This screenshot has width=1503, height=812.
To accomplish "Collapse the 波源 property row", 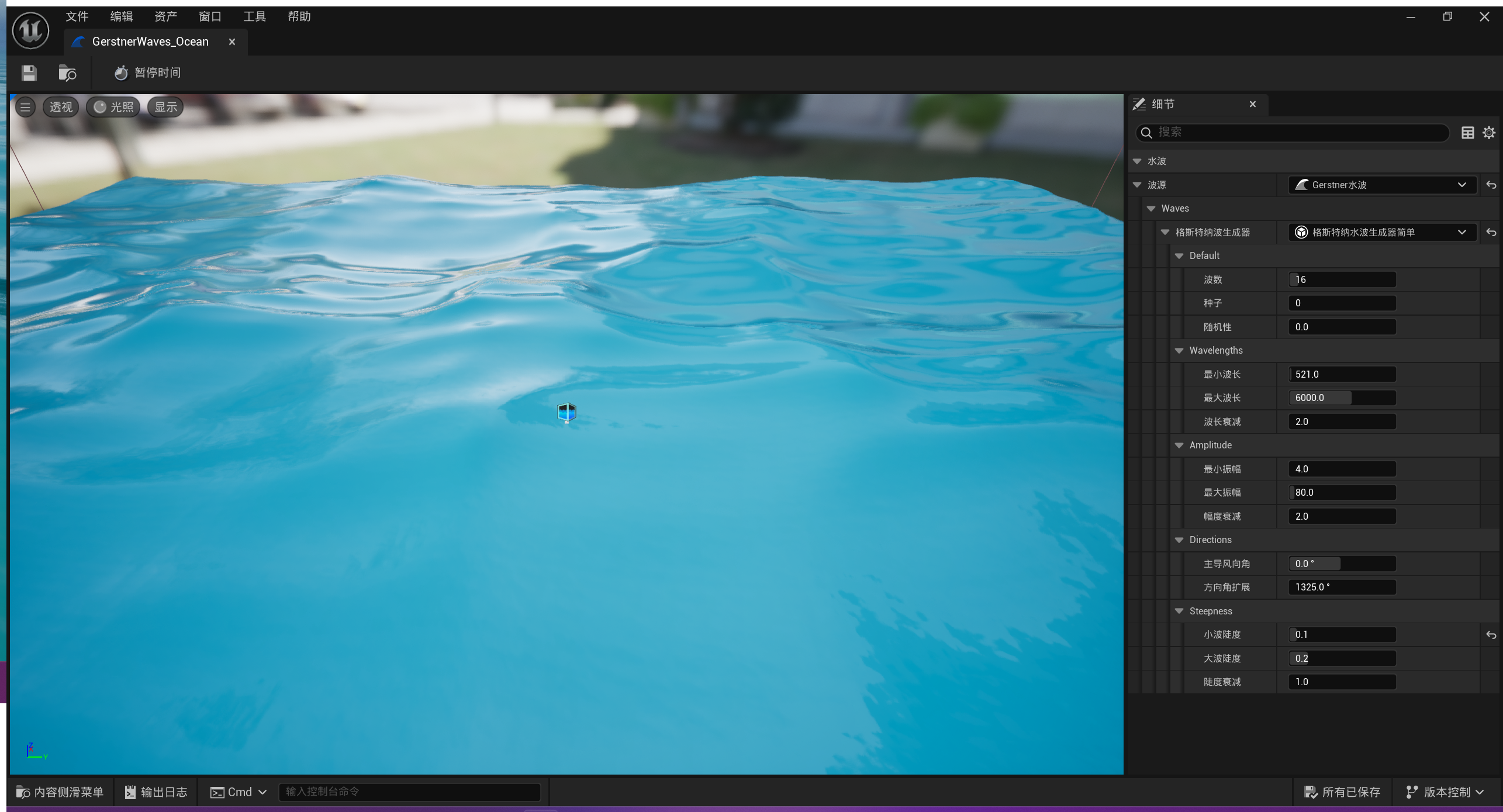I will (1137, 185).
